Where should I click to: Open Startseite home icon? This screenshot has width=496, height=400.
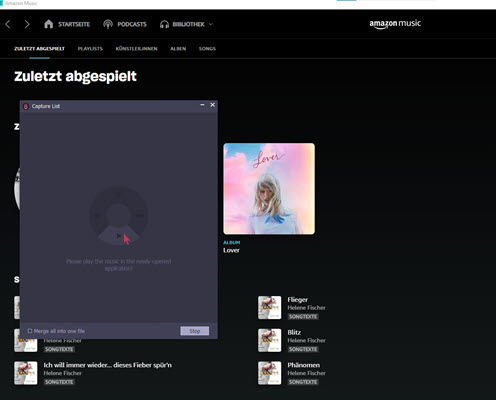(49, 24)
